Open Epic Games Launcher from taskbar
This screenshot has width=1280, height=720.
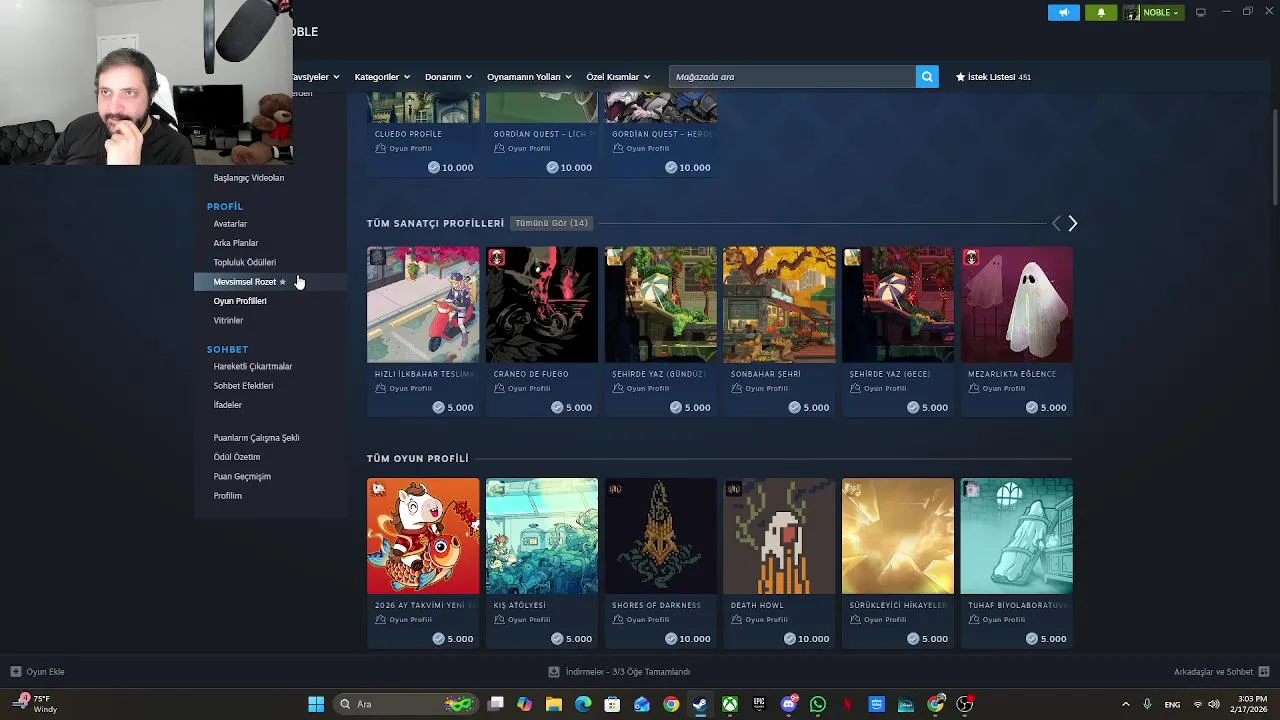pyautogui.click(x=759, y=704)
